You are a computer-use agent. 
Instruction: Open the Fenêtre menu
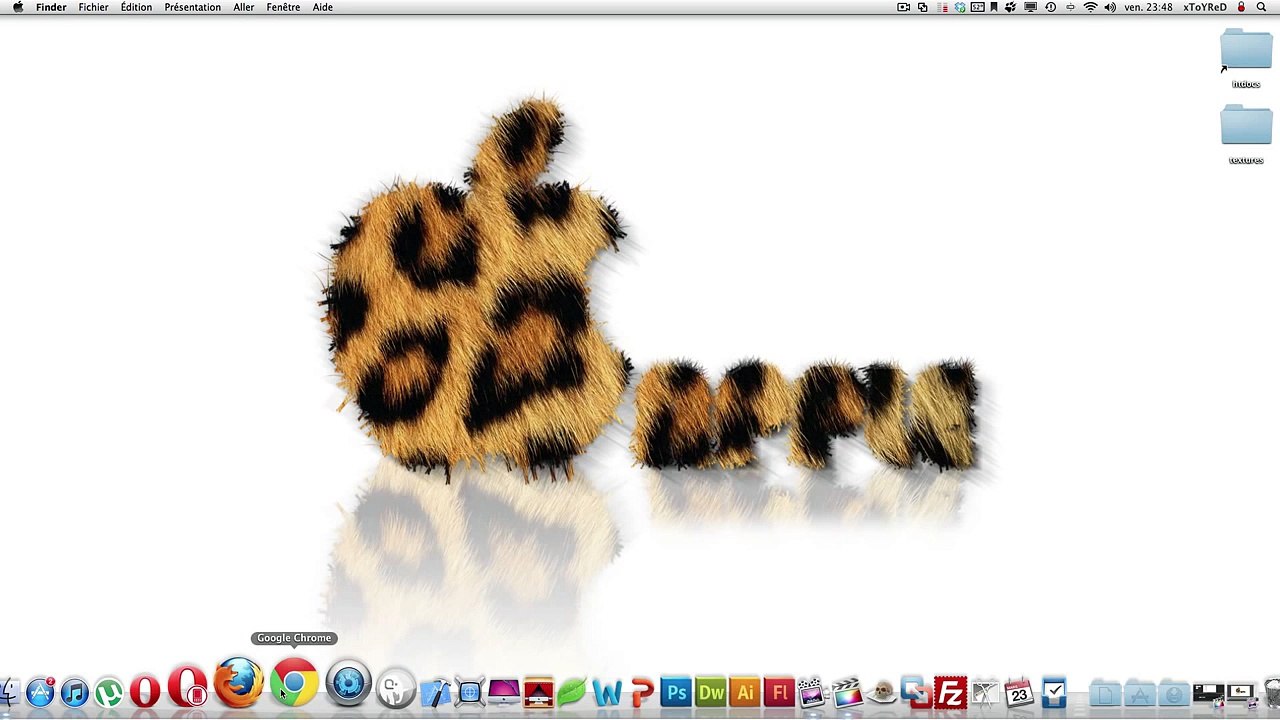[284, 7]
